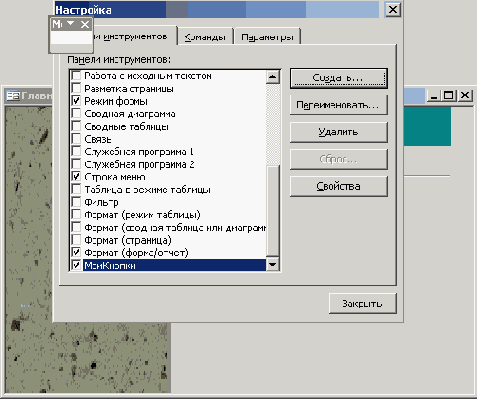Uncheck Формат (форма/отчет) checkbox
Screen dimensions: 477x399
(x=76, y=252)
